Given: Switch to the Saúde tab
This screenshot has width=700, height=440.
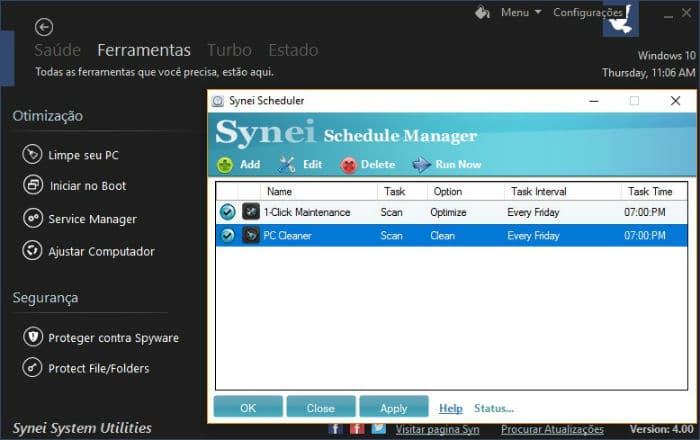Looking at the screenshot, I should click(x=58, y=50).
